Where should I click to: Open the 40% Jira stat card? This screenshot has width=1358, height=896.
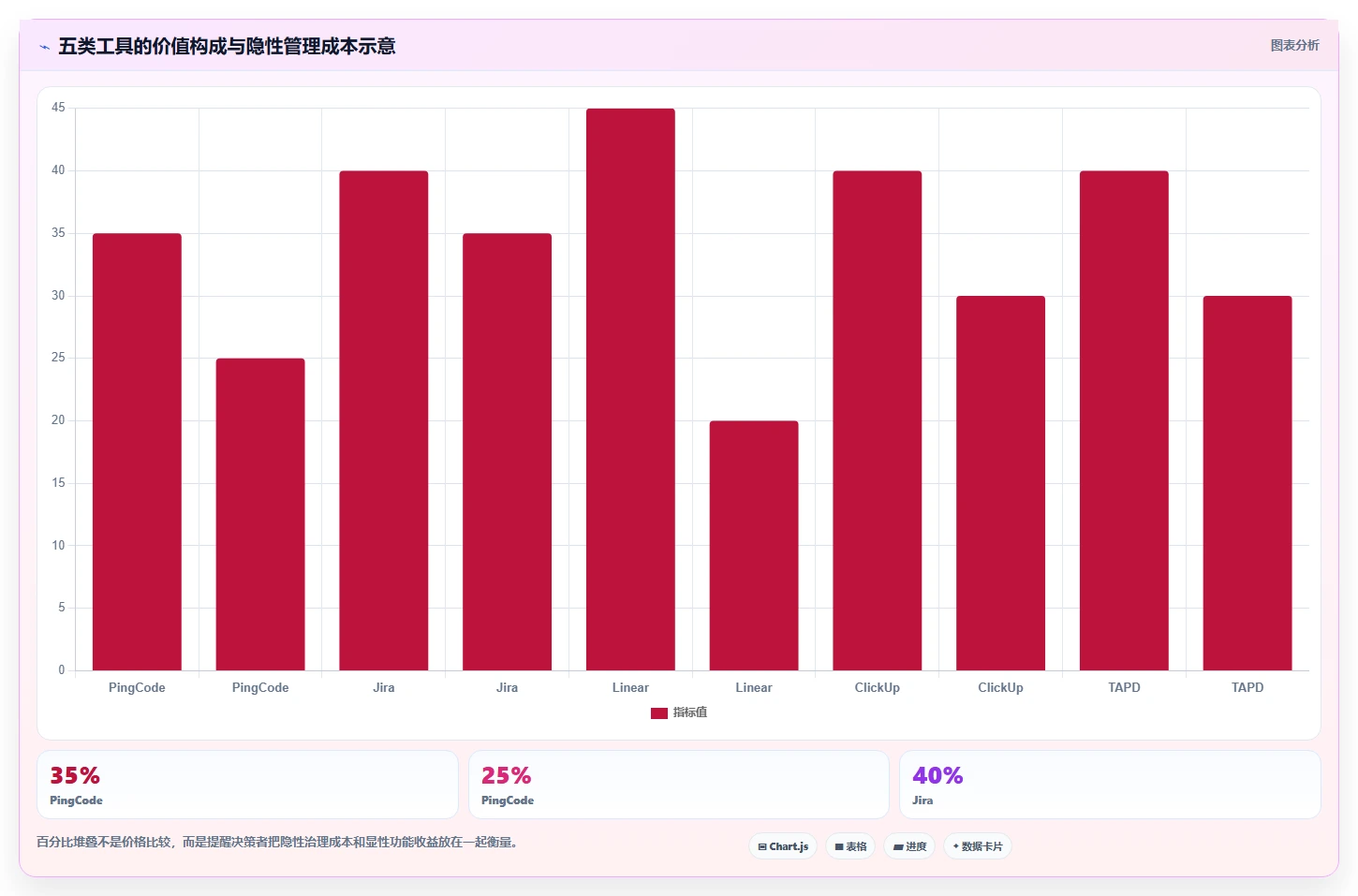coord(1110,785)
